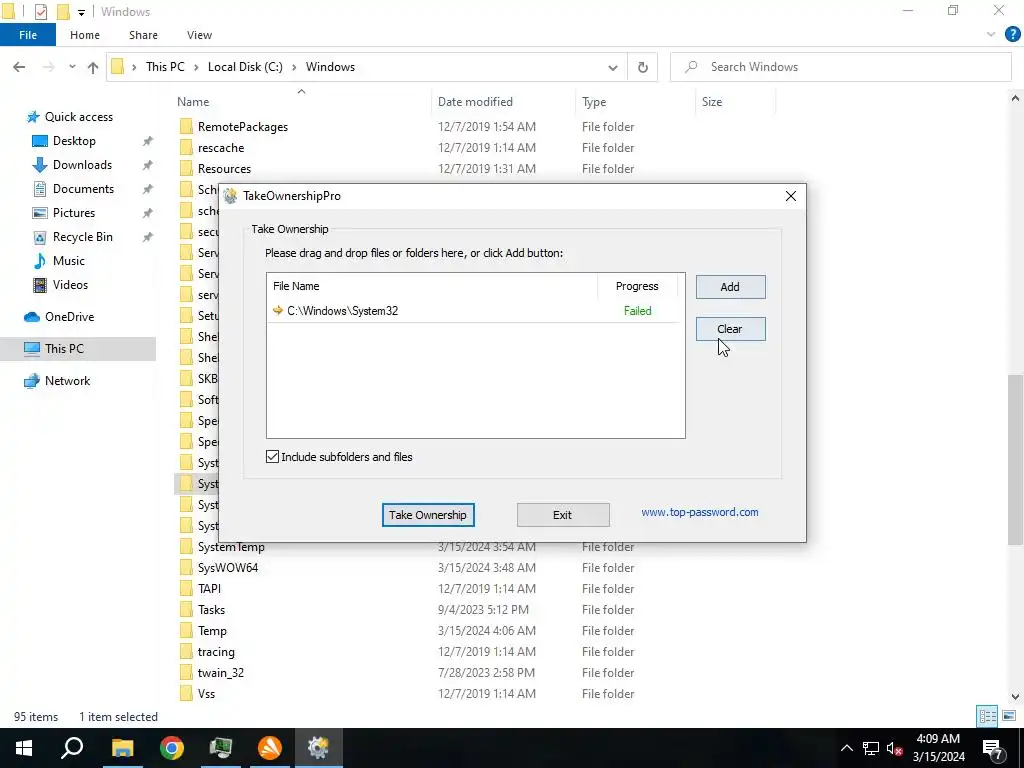Select the rescache folder
1024x768 pixels.
(221, 148)
